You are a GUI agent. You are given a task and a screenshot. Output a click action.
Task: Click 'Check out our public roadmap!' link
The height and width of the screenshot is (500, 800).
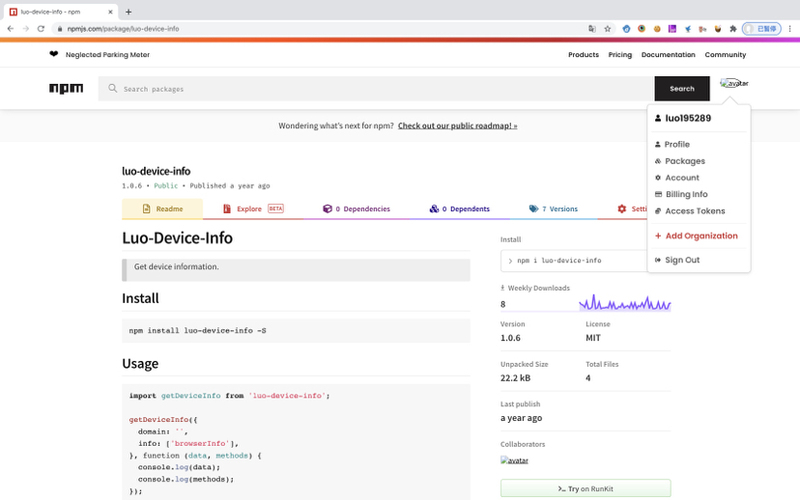[458, 126]
